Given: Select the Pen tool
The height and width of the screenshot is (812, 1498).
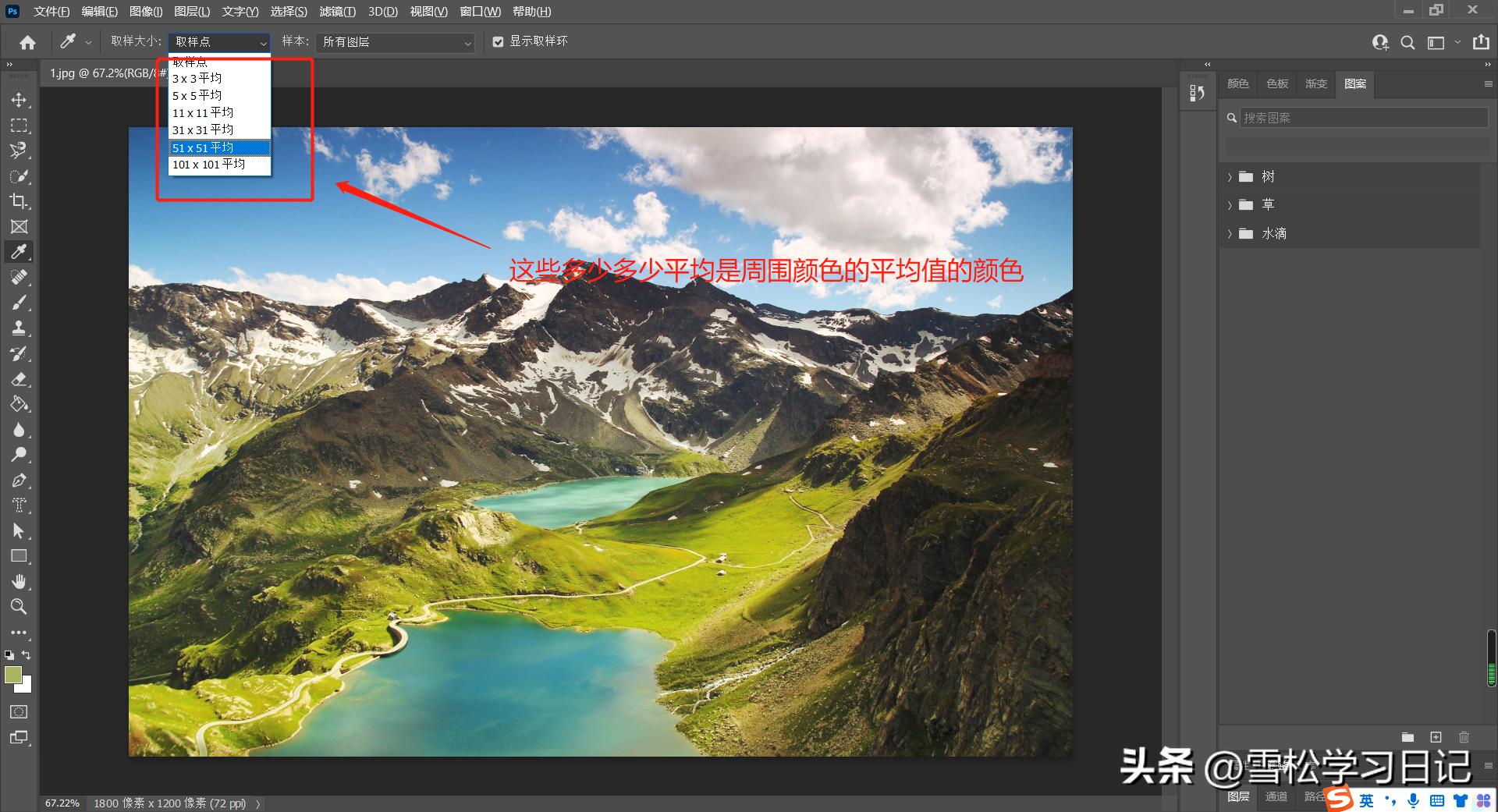Looking at the screenshot, I should pos(20,480).
